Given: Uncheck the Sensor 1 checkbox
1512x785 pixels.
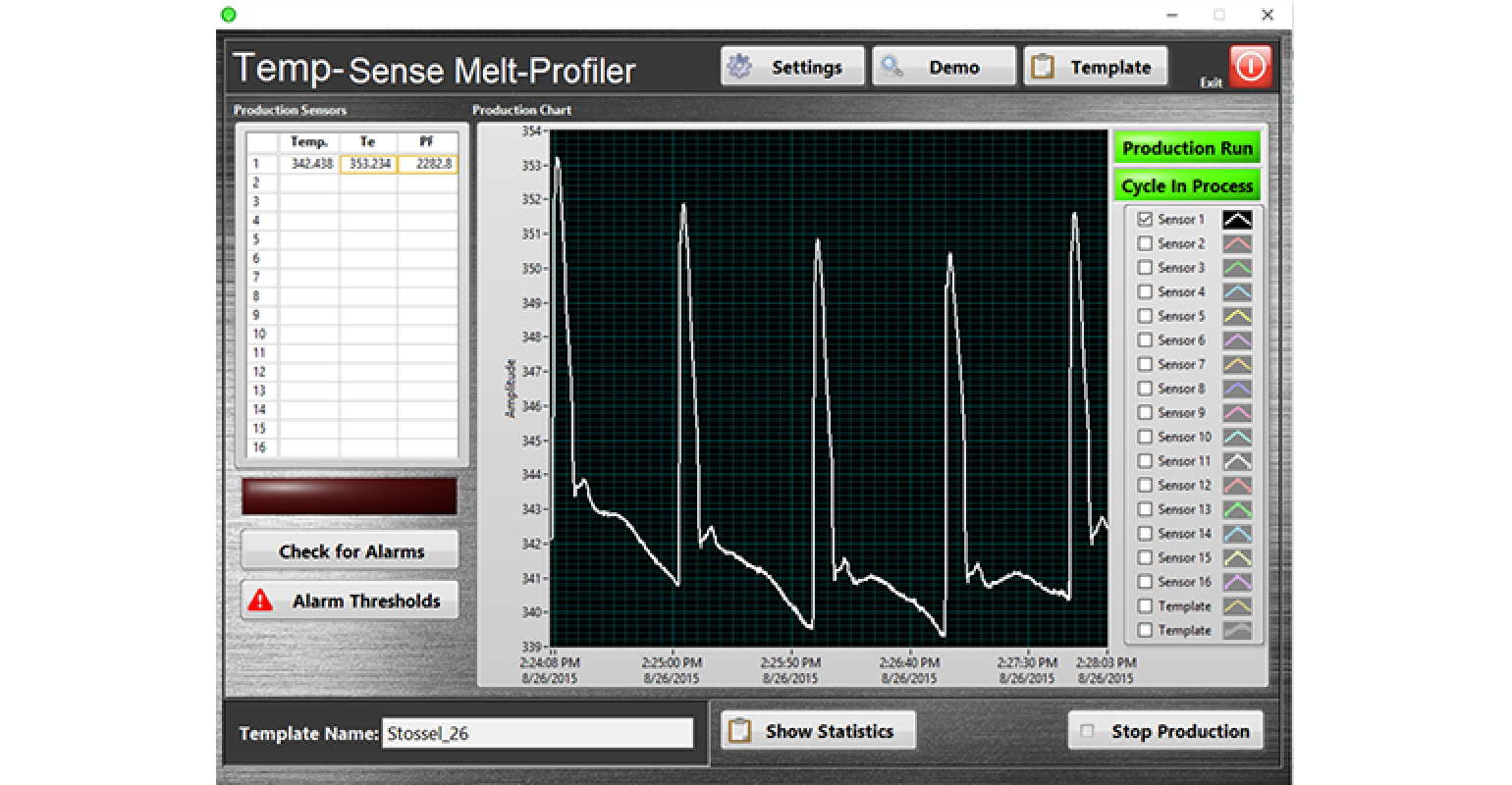Looking at the screenshot, I should pos(1145,220).
